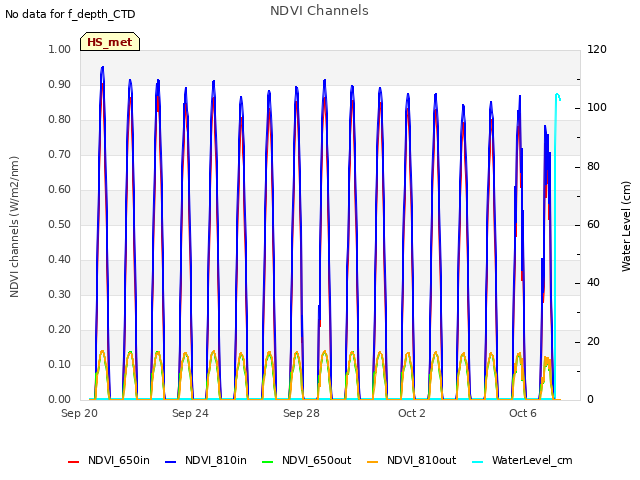Click the Oct 6 x-axis label
The image size is (640, 480).
[523, 413]
